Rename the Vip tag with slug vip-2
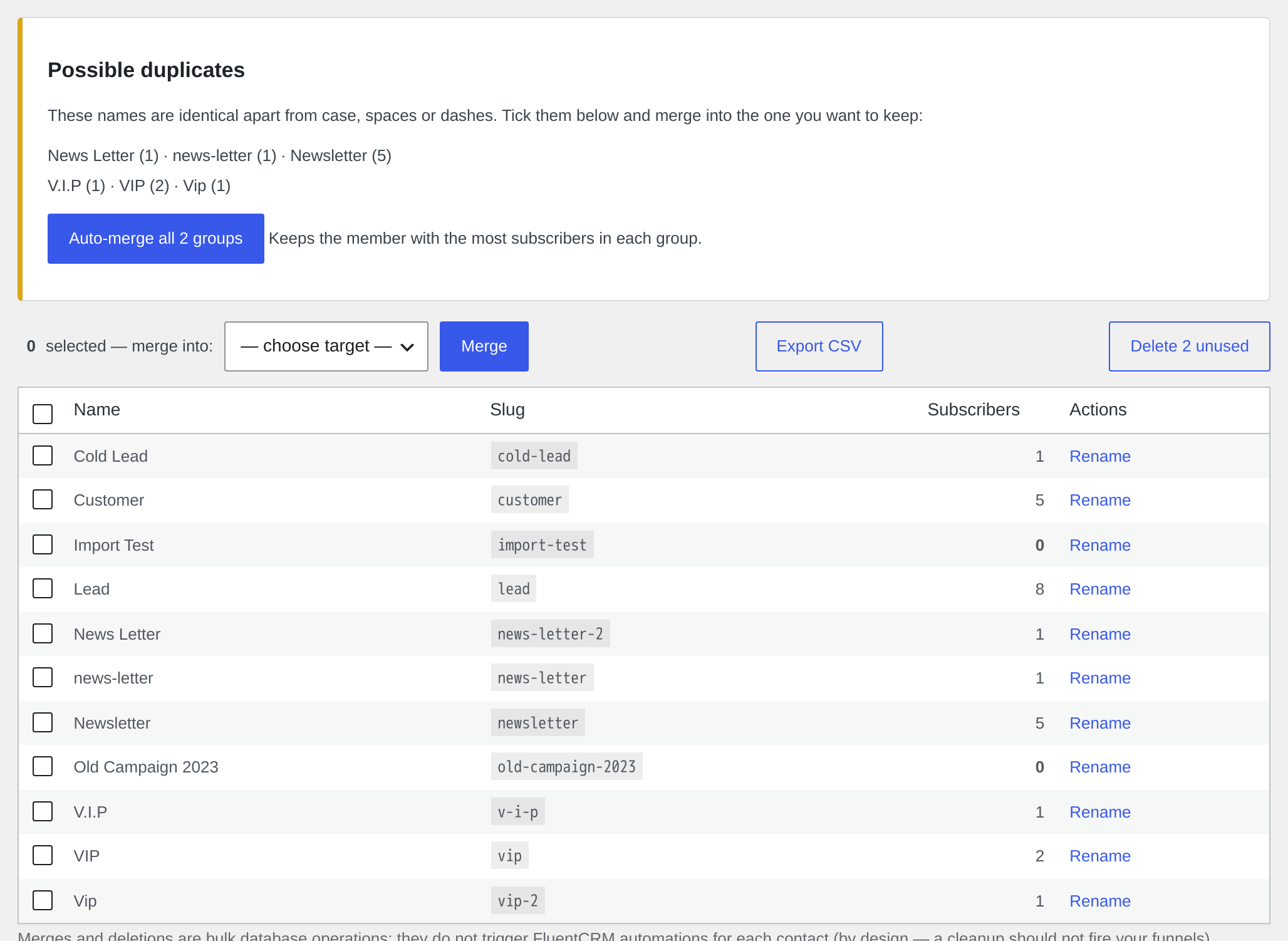 (x=1099, y=901)
